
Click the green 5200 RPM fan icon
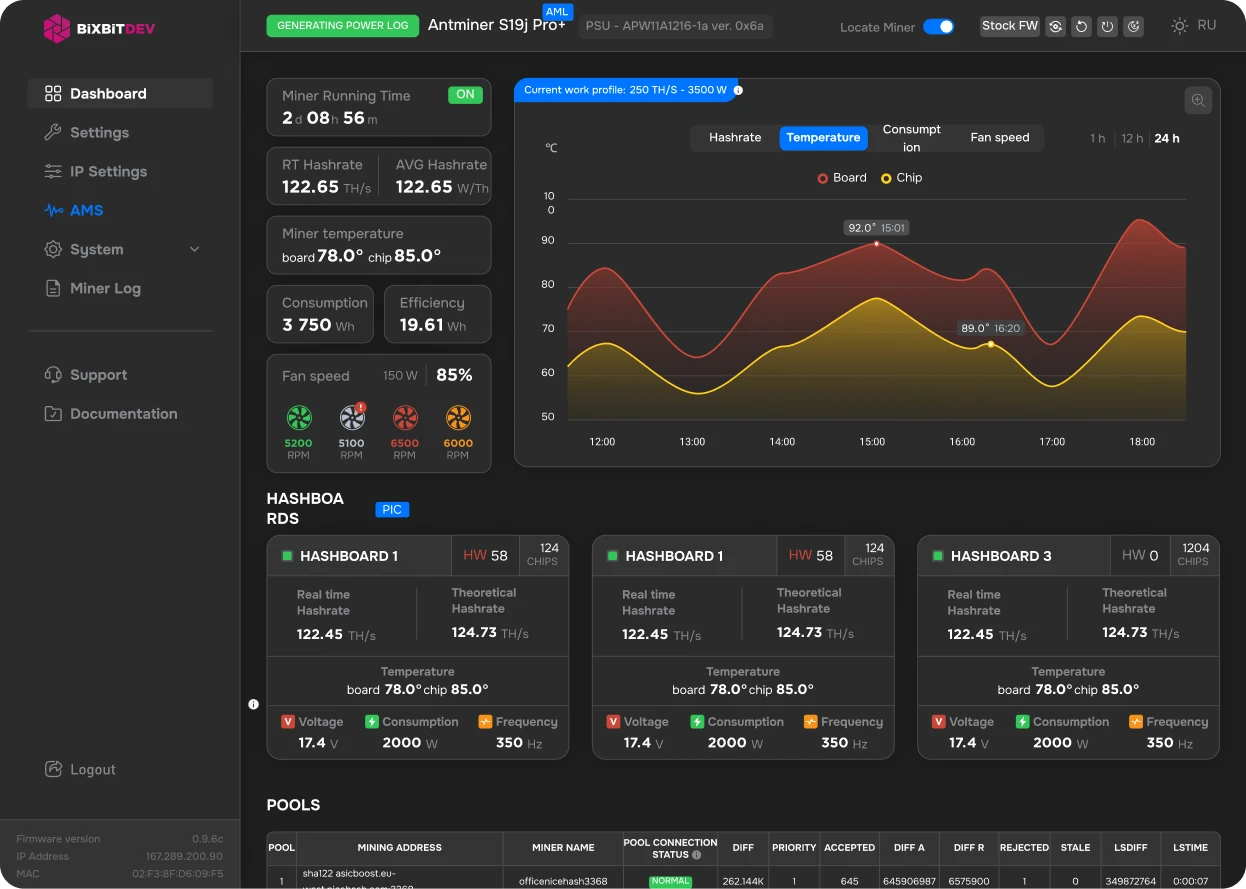click(x=298, y=417)
